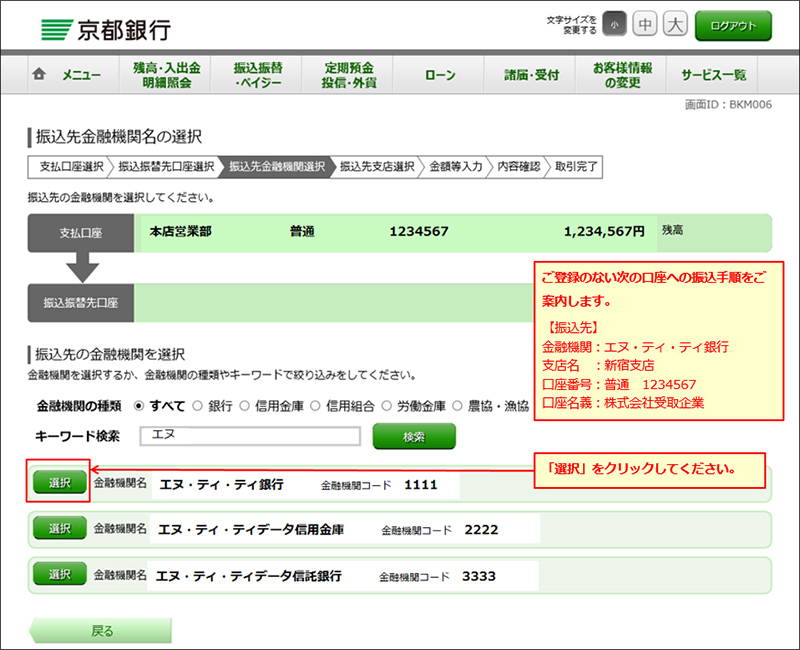800x650 pixels.
Task: Select the 銀行 radio button
Action: pos(197,406)
